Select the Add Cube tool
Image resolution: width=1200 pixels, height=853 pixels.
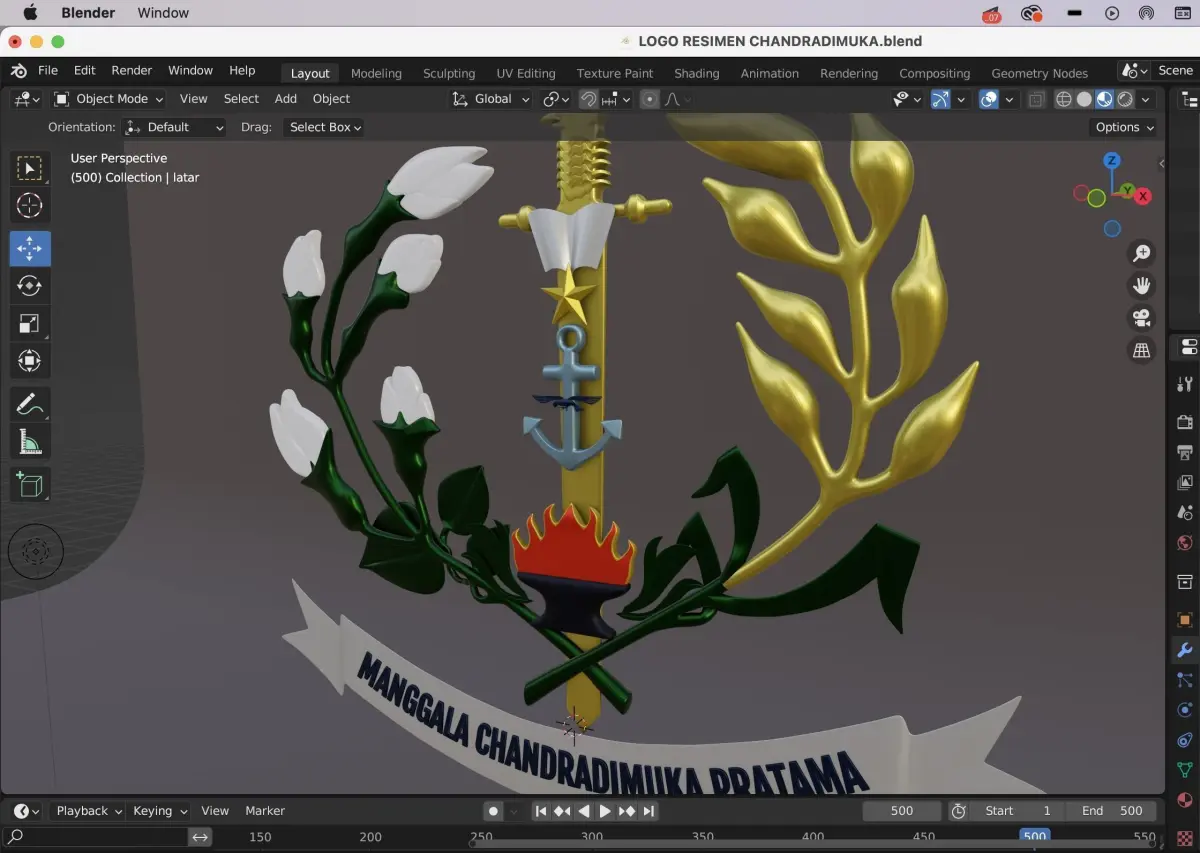tap(30, 486)
